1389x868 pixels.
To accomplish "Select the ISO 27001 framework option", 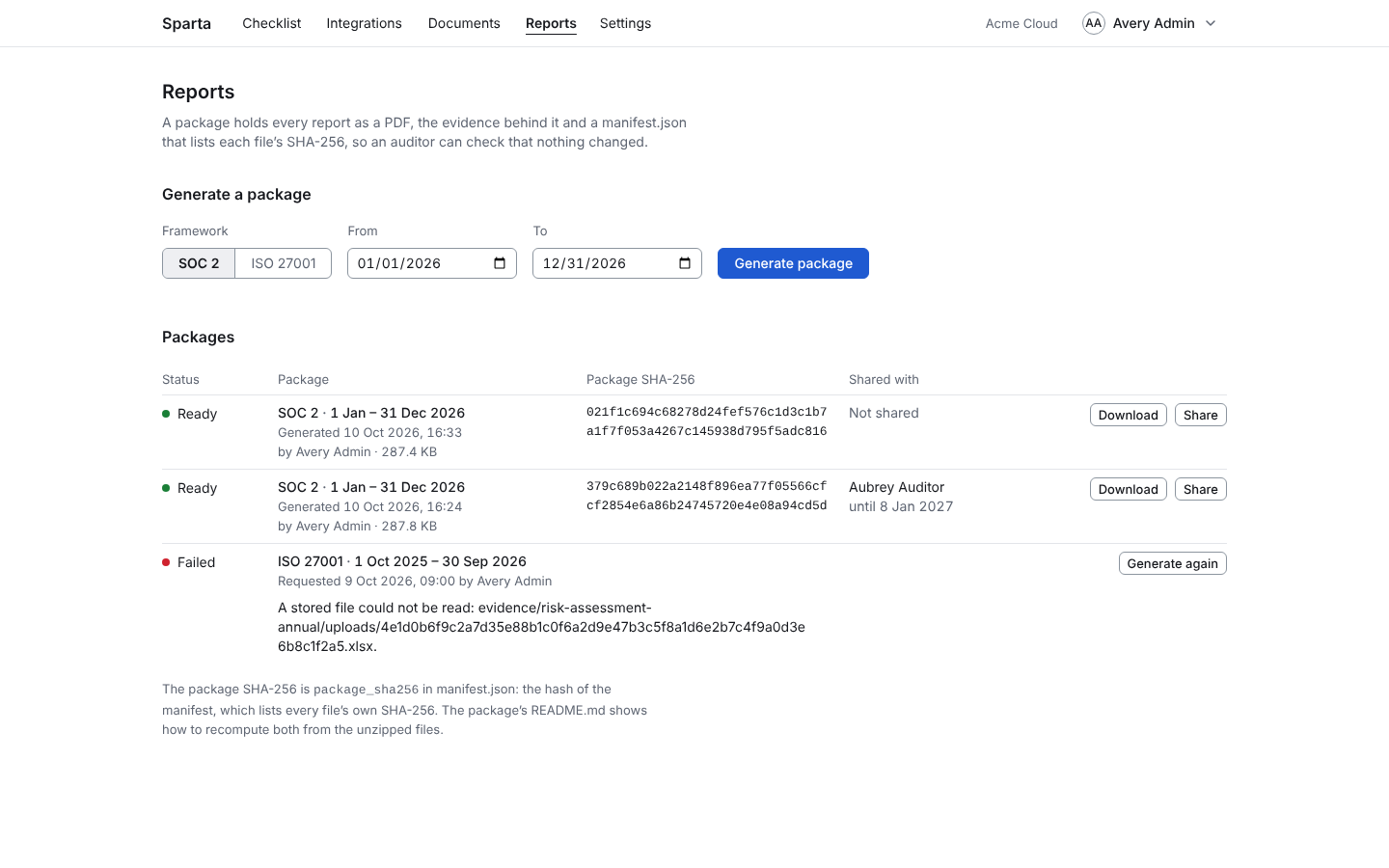I will pyautogui.click(x=284, y=263).
